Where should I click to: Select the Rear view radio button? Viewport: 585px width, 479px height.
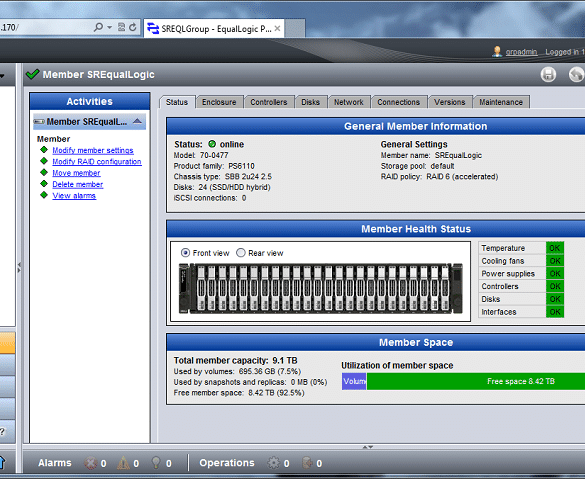241,253
